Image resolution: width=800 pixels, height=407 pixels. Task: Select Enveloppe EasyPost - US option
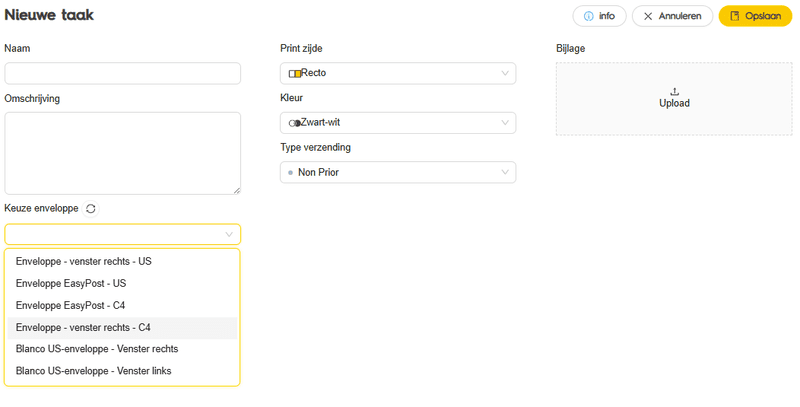coord(122,283)
